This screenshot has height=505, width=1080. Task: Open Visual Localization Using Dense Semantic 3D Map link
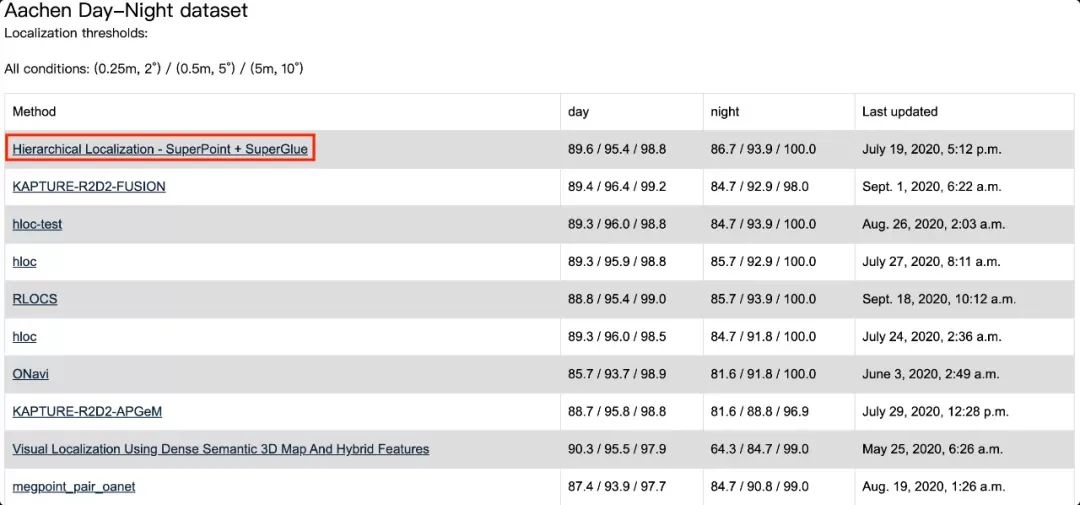[x=220, y=449]
